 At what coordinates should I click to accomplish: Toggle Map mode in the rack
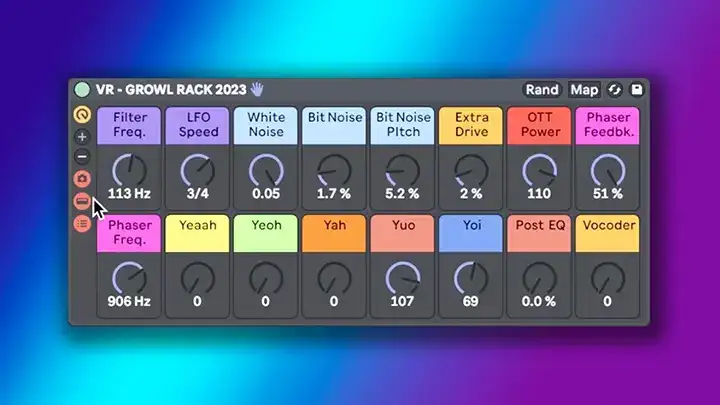pyautogui.click(x=584, y=90)
